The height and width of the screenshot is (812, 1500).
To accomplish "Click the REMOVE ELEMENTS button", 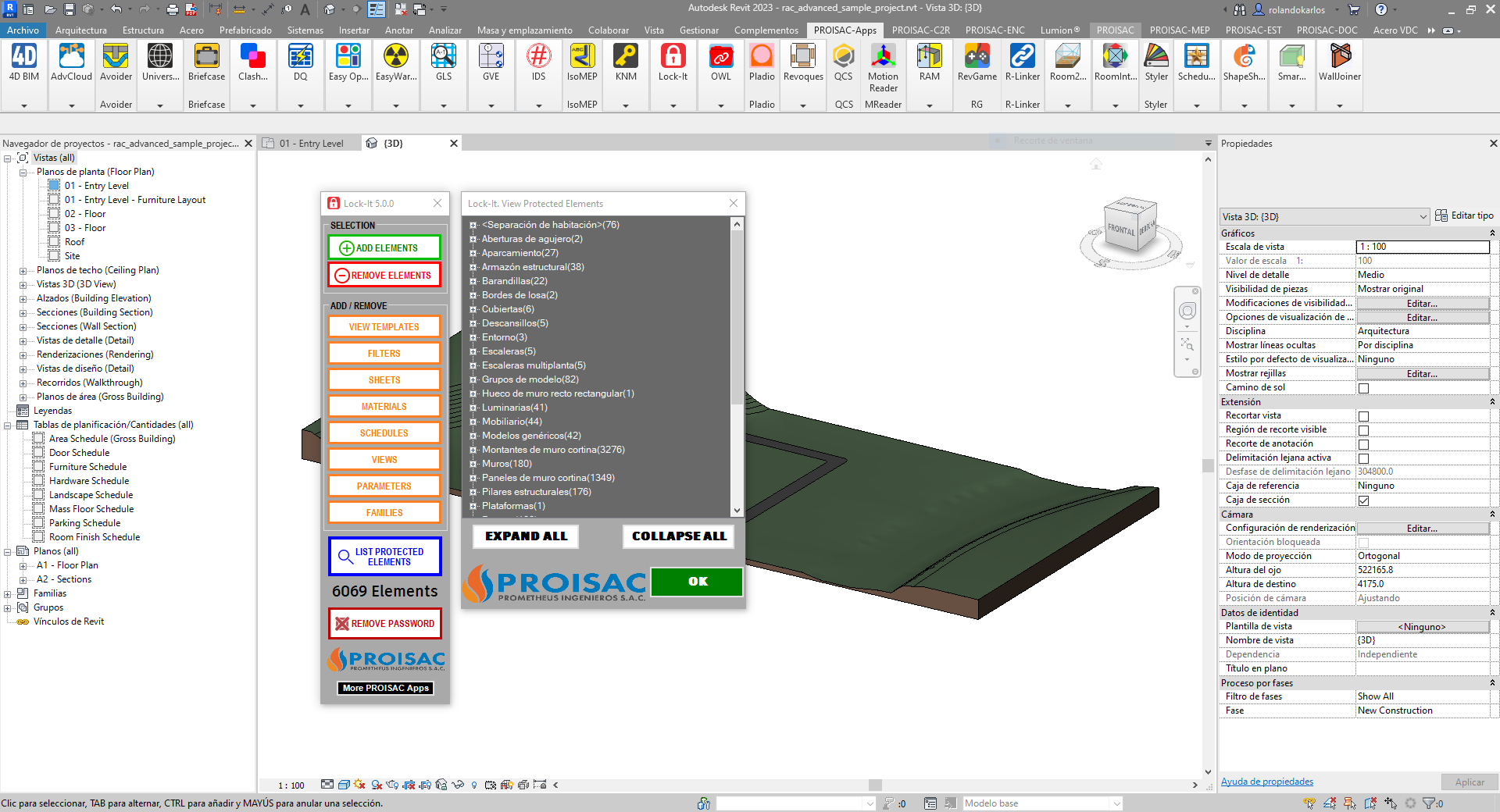I will pyautogui.click(x=384, y=275).
